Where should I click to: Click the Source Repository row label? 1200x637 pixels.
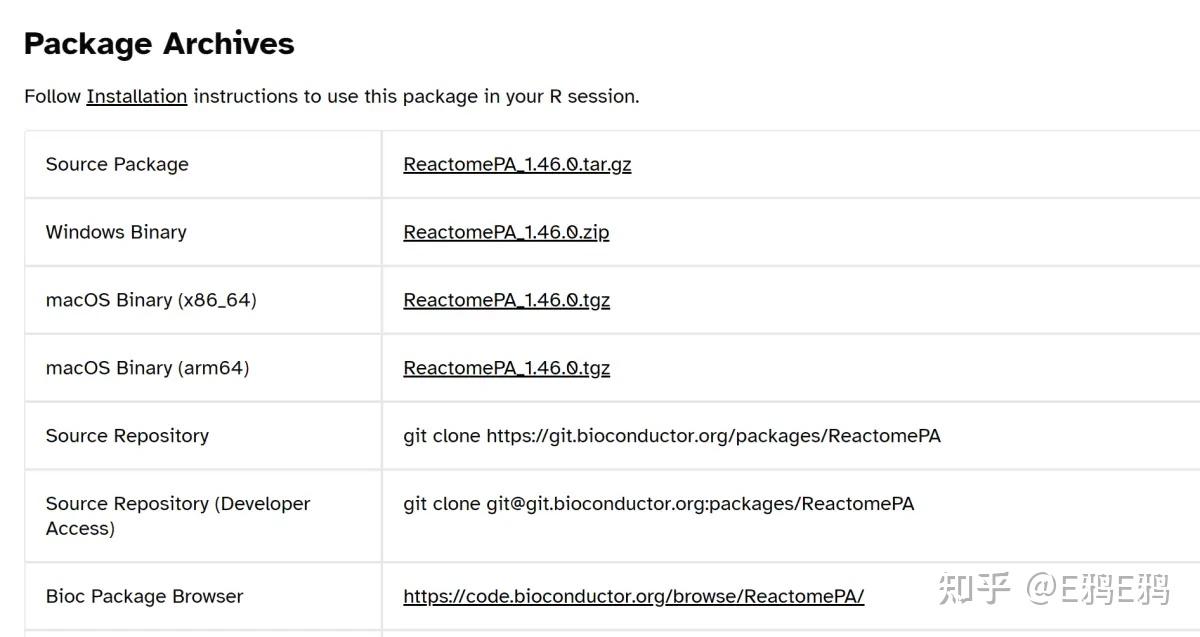(127, 437)
